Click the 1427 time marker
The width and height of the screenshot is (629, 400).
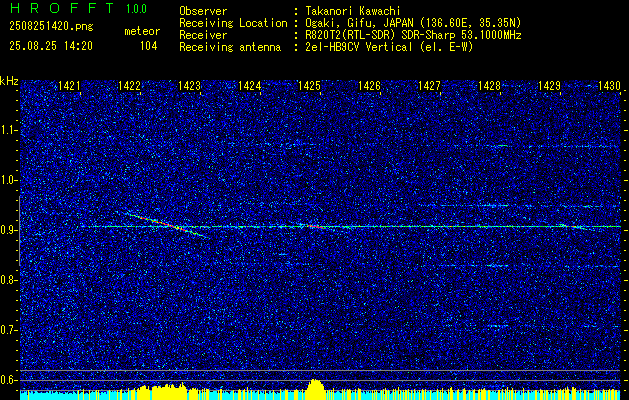pos(429,85)
